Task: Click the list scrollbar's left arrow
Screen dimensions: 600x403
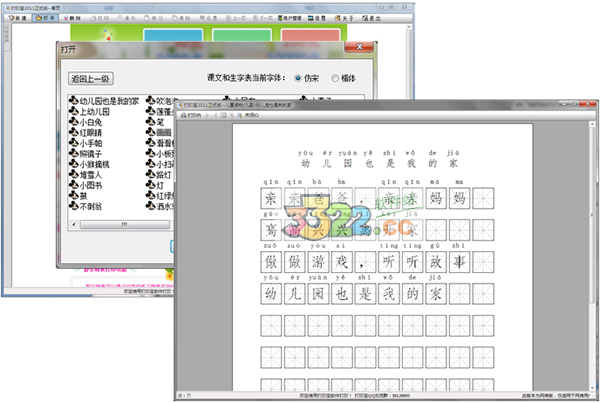Action: click(x=74, y=224)
